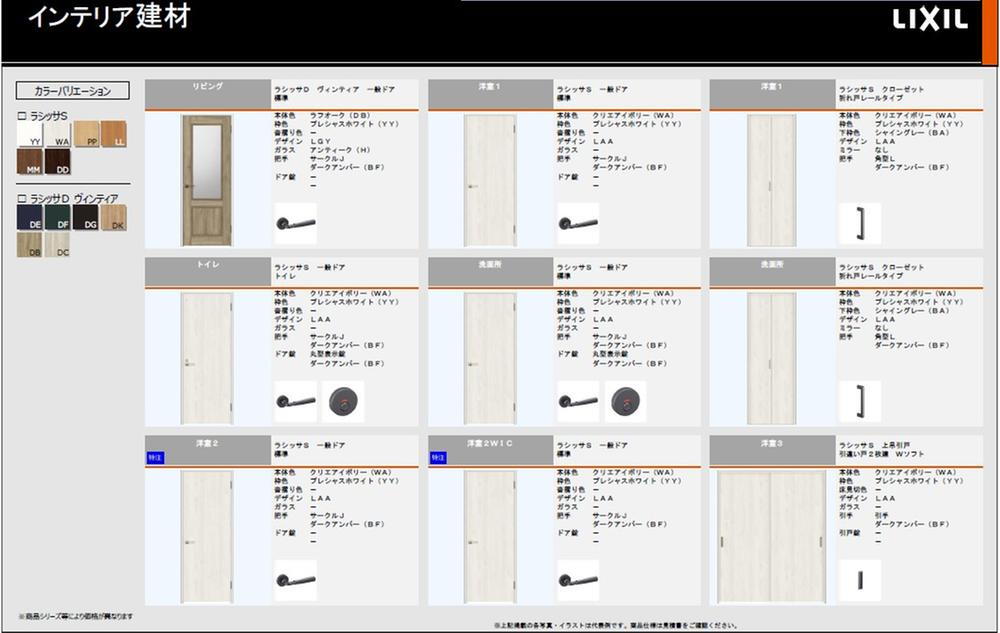Click 引違い戸2枚建 Wソフト text
The width and height of the screenshot is (1000, 633).
click(x=881, y=454)
